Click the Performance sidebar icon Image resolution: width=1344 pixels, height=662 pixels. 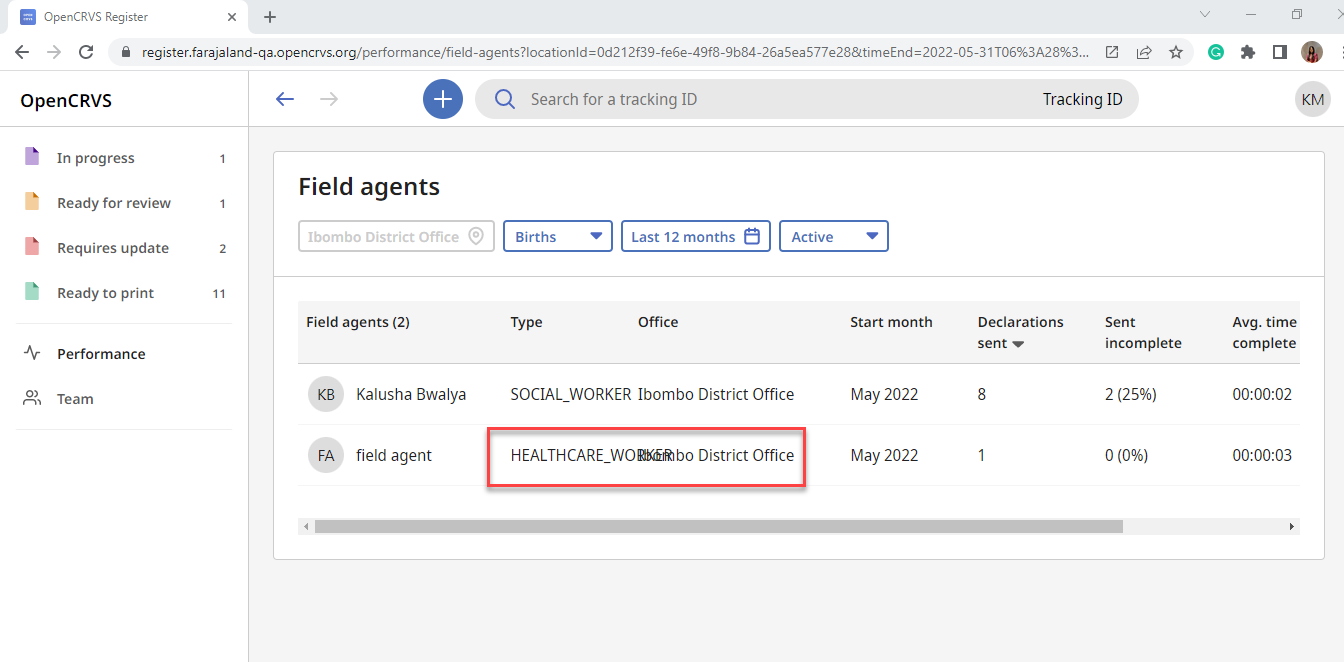click(31, 353)
